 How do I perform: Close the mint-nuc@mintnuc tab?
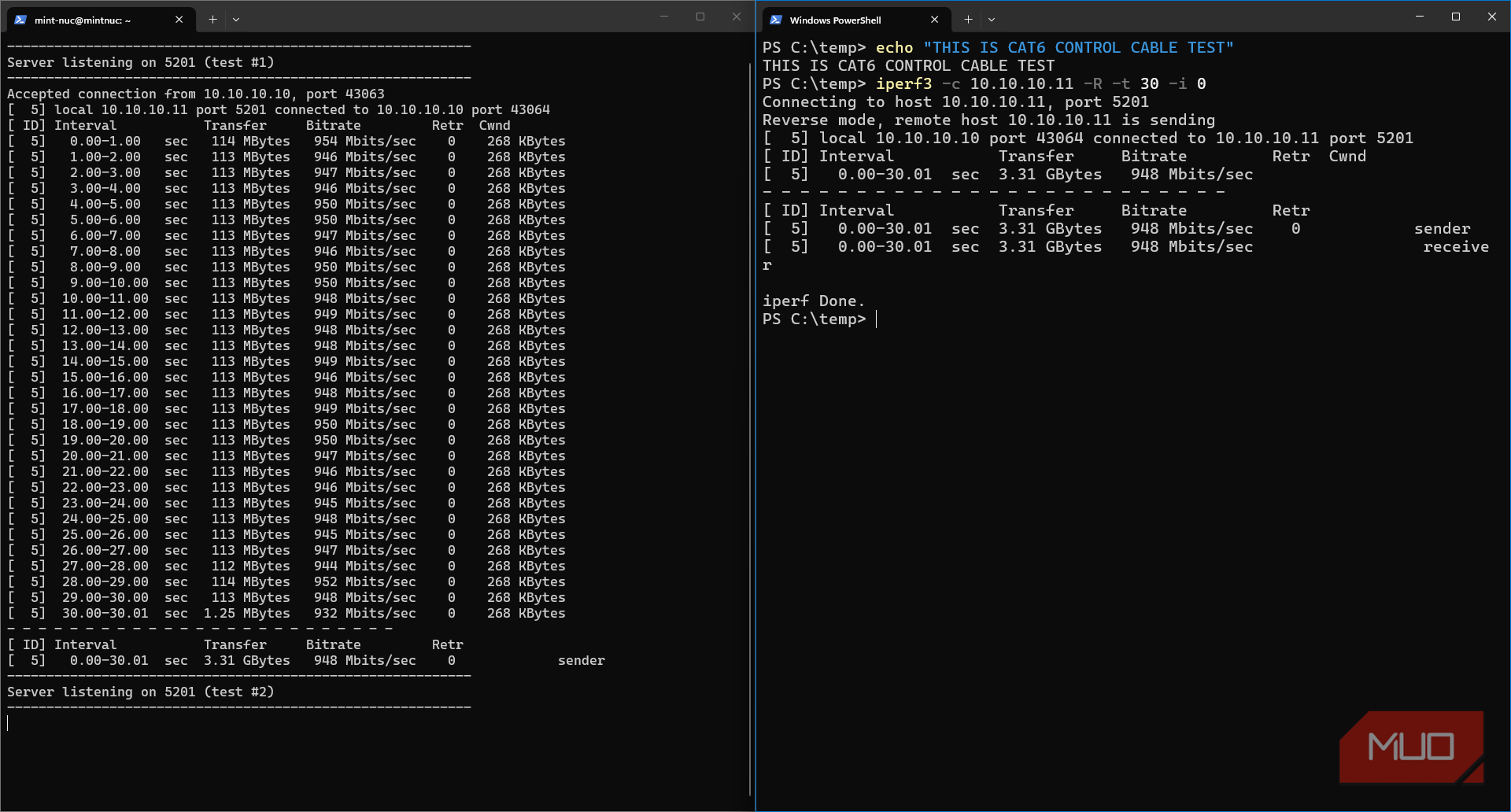tap(179, 20)
